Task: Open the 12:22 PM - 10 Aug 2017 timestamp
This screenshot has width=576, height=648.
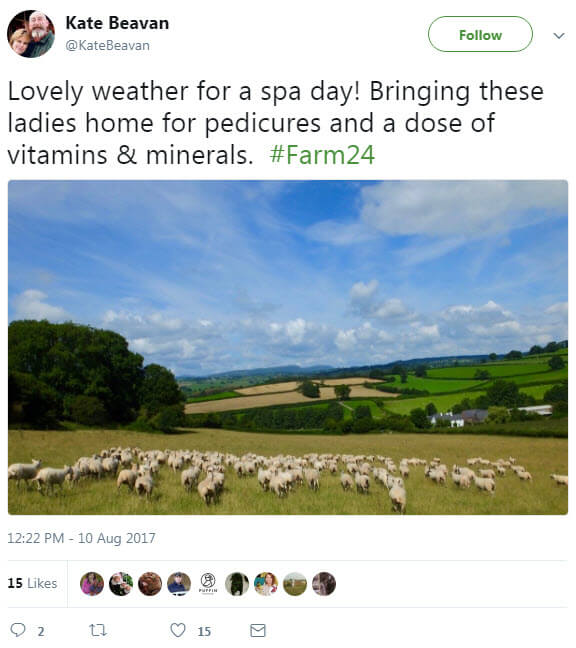Action: tap(81, 538)
